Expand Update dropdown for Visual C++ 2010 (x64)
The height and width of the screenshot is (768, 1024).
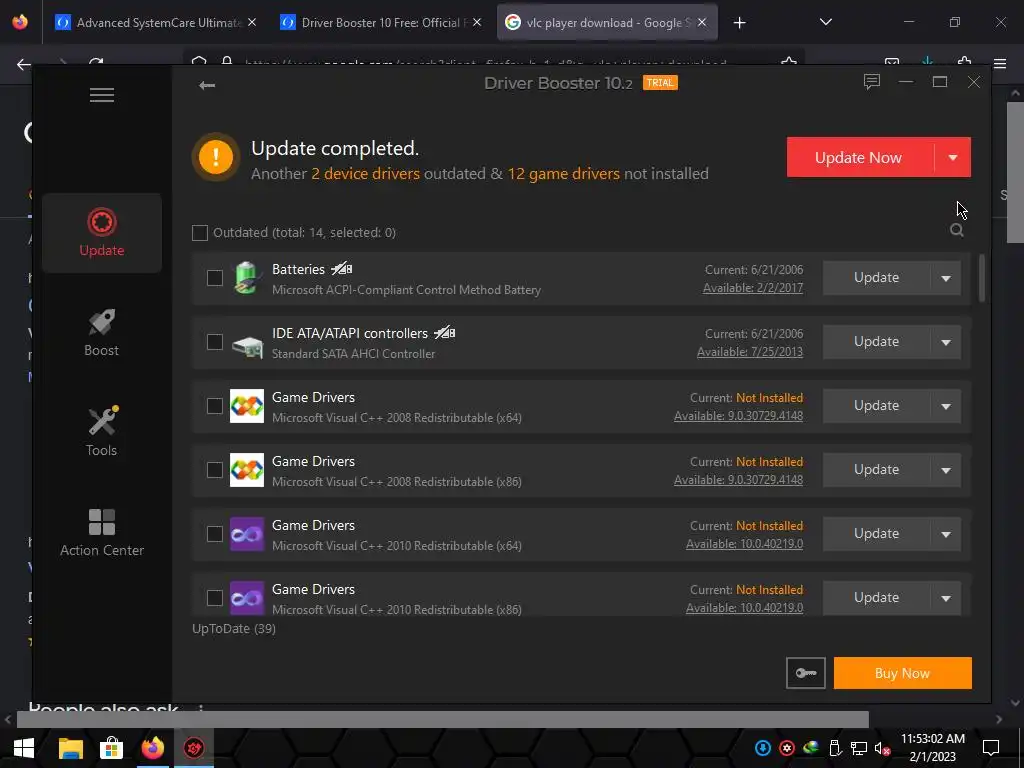pyautogui.click(x=946, y=534)
